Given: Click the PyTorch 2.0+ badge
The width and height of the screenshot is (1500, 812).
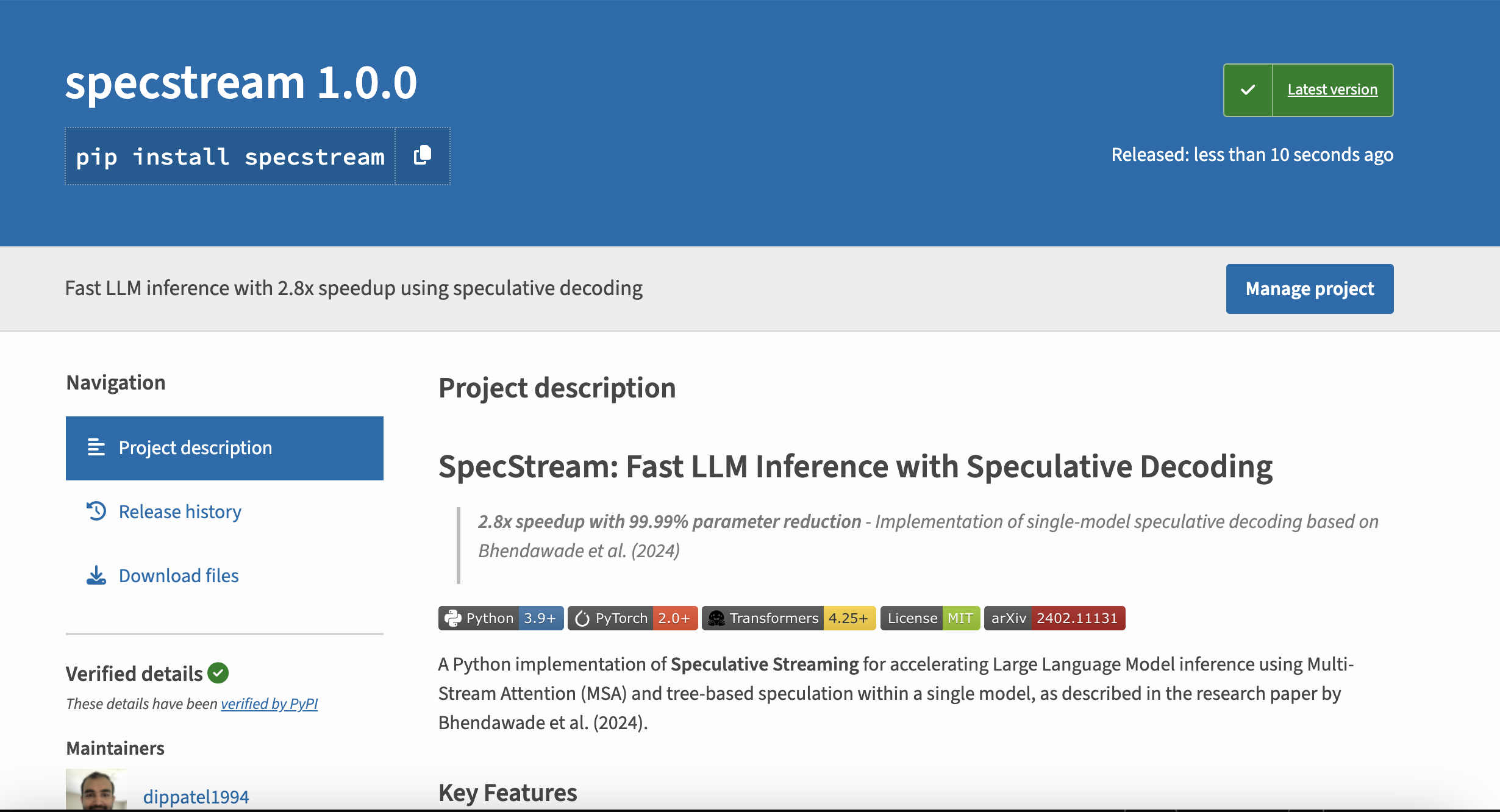Looking at the screenshot, I should (x=632, y=618).
